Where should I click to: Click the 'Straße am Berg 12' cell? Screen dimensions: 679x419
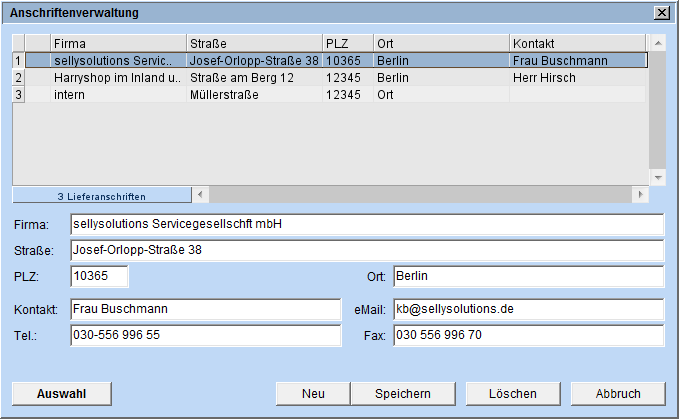pos(255,77)
